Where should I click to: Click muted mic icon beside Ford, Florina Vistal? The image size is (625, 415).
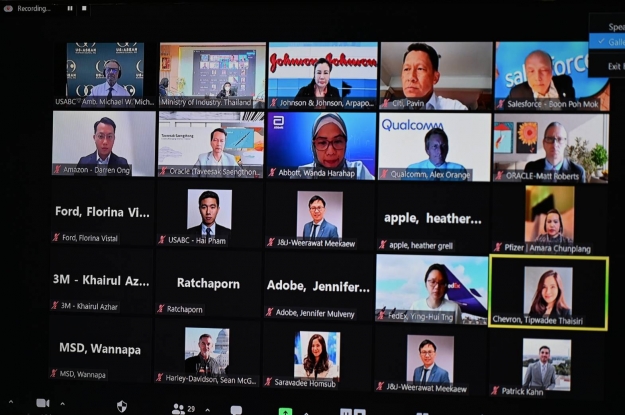[x=56, y=238]
